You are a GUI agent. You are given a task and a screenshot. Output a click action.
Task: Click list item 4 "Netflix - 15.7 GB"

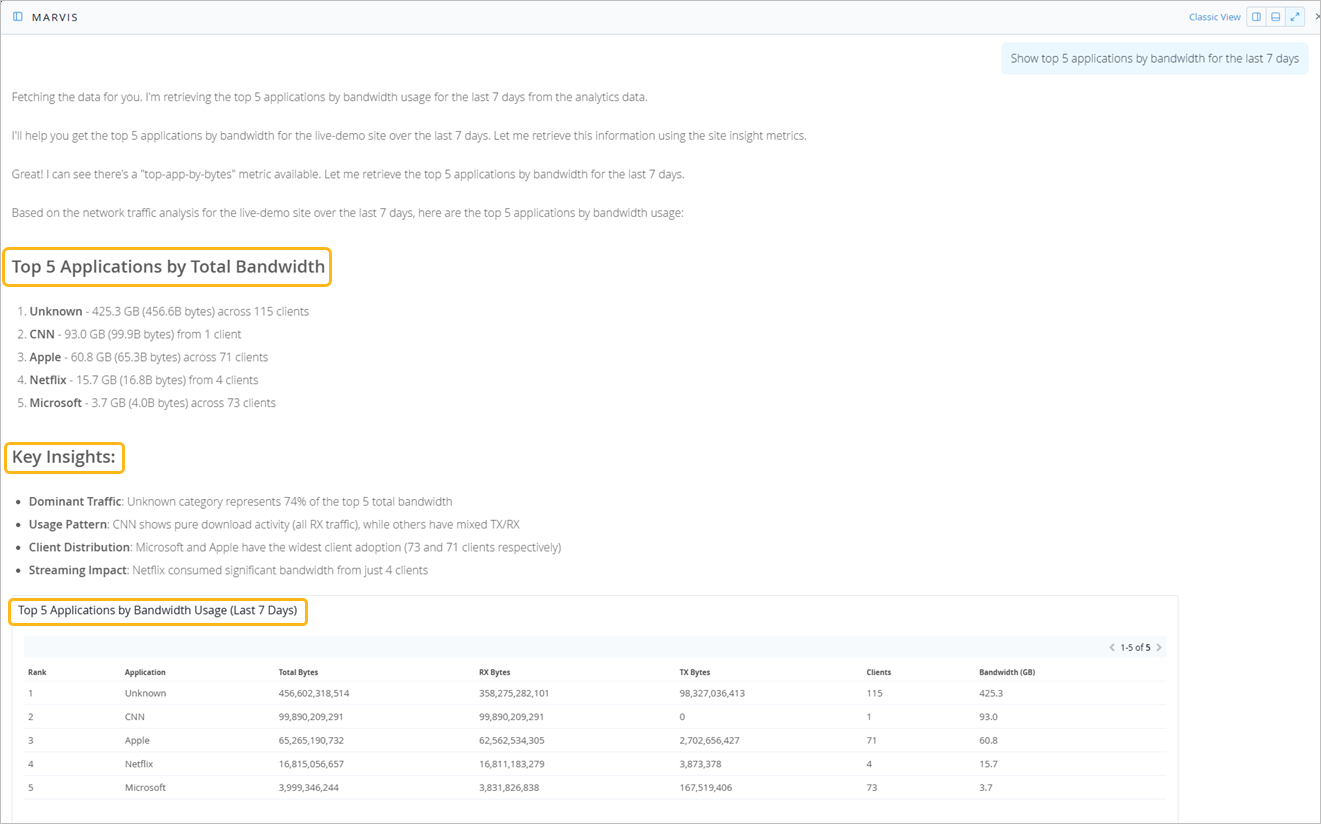click(x=144, y=380)
